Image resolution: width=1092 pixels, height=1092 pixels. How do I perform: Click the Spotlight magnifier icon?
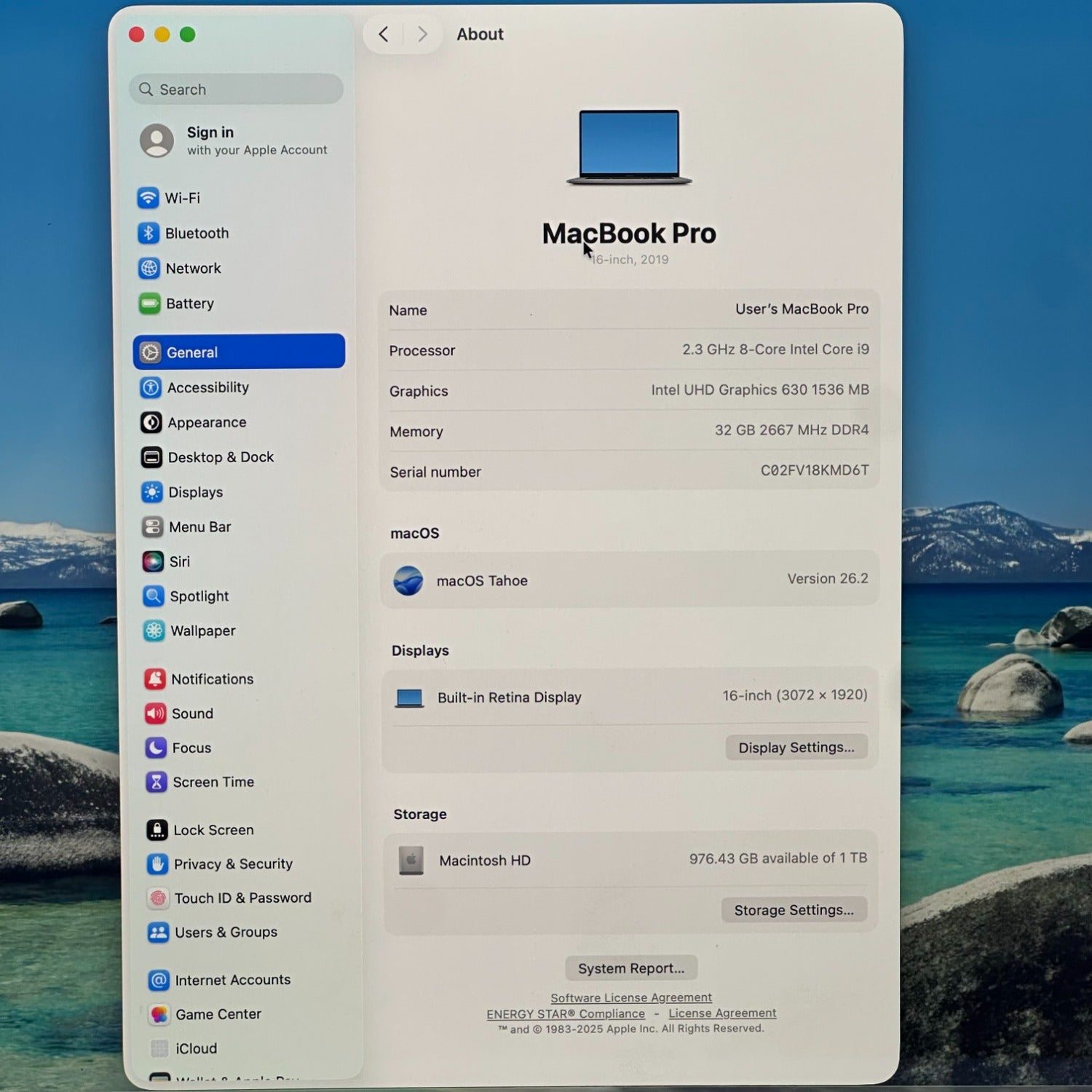point(153,596)
